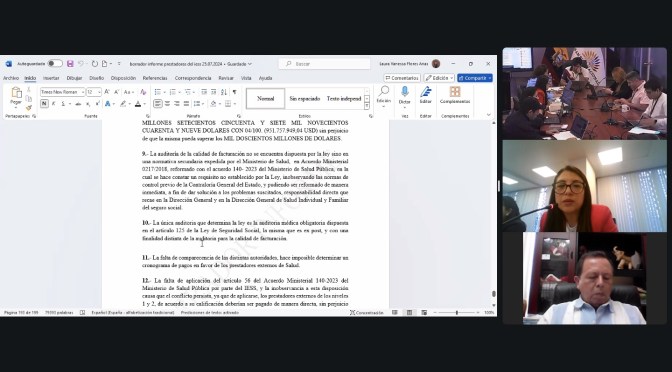672x372 pixels.
Task: Click the Increase indent icon
Action: click(x=213, y=92)
